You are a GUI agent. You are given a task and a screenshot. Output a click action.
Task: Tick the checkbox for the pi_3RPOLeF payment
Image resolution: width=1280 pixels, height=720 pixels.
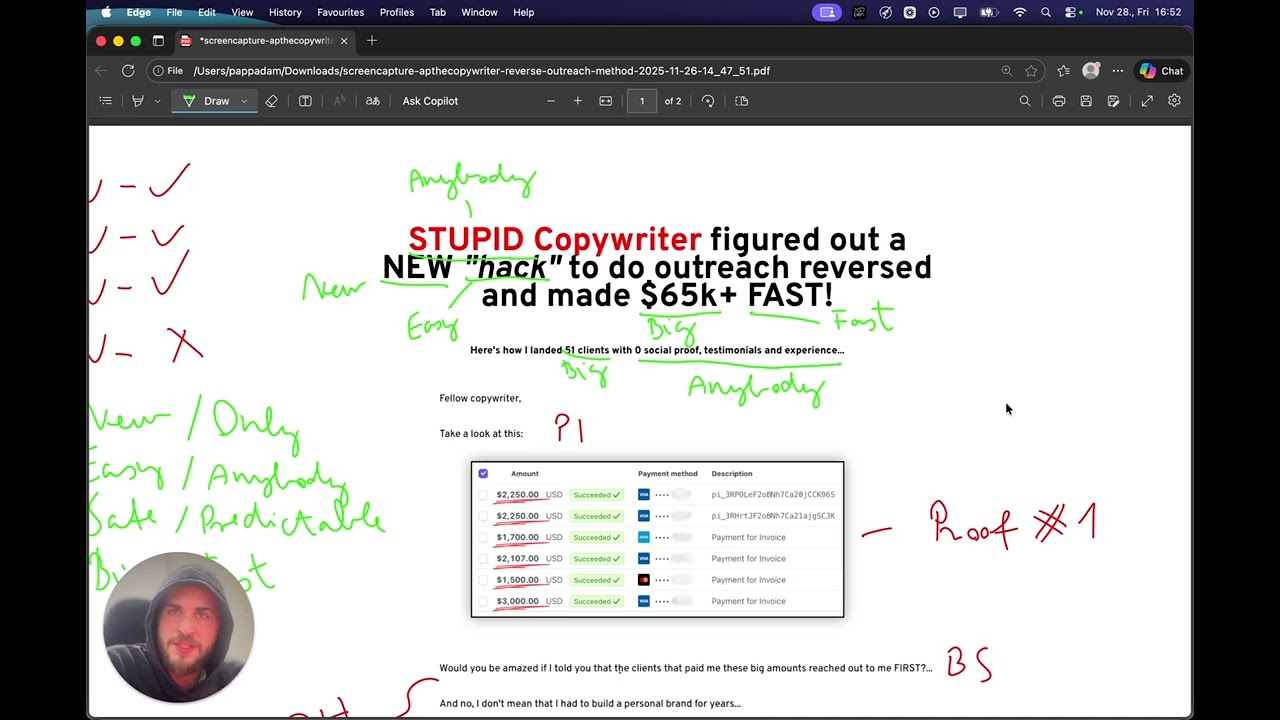(x=483, y=495)
